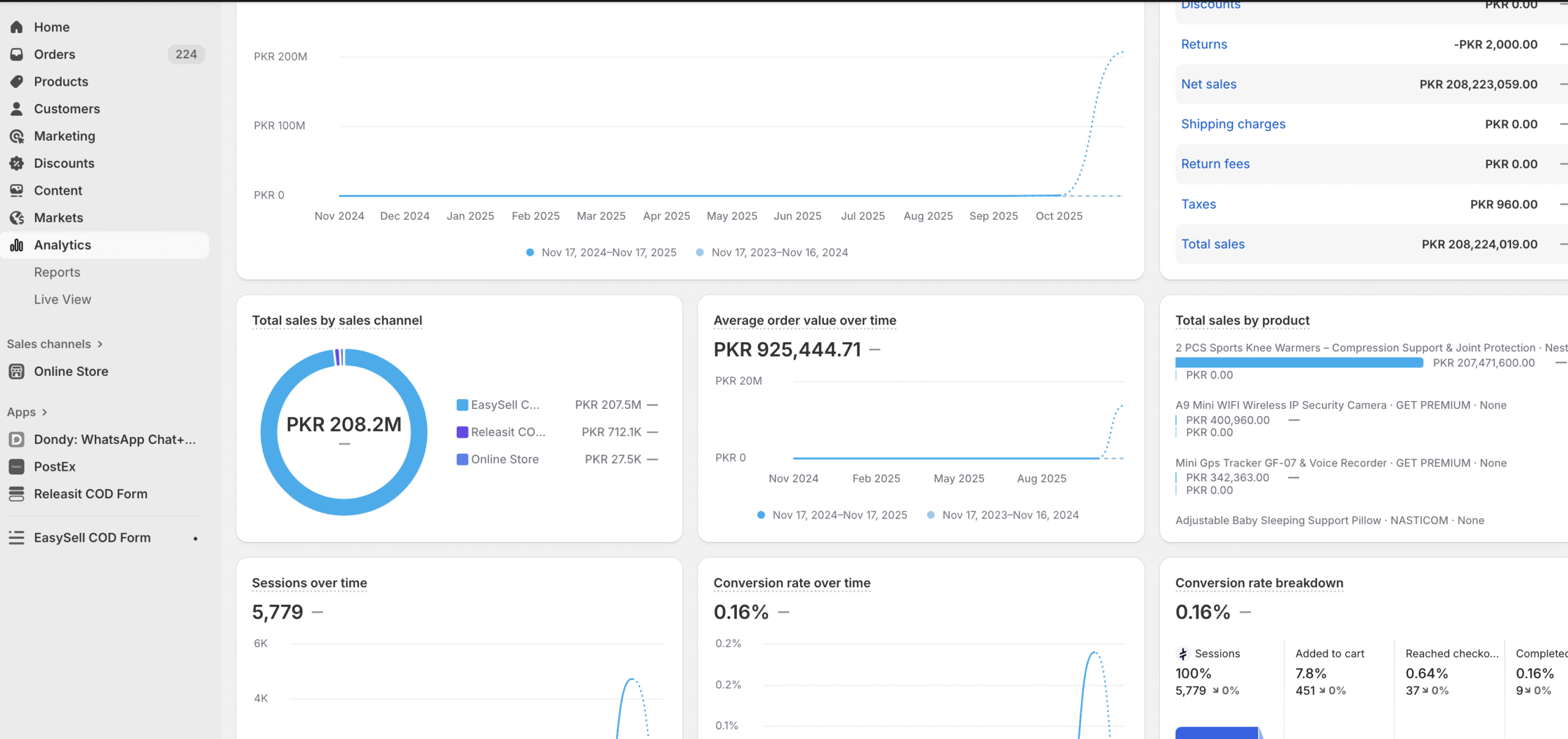Open the EasySell COD Form menu

pyautogui.click(x=92, y=538)
